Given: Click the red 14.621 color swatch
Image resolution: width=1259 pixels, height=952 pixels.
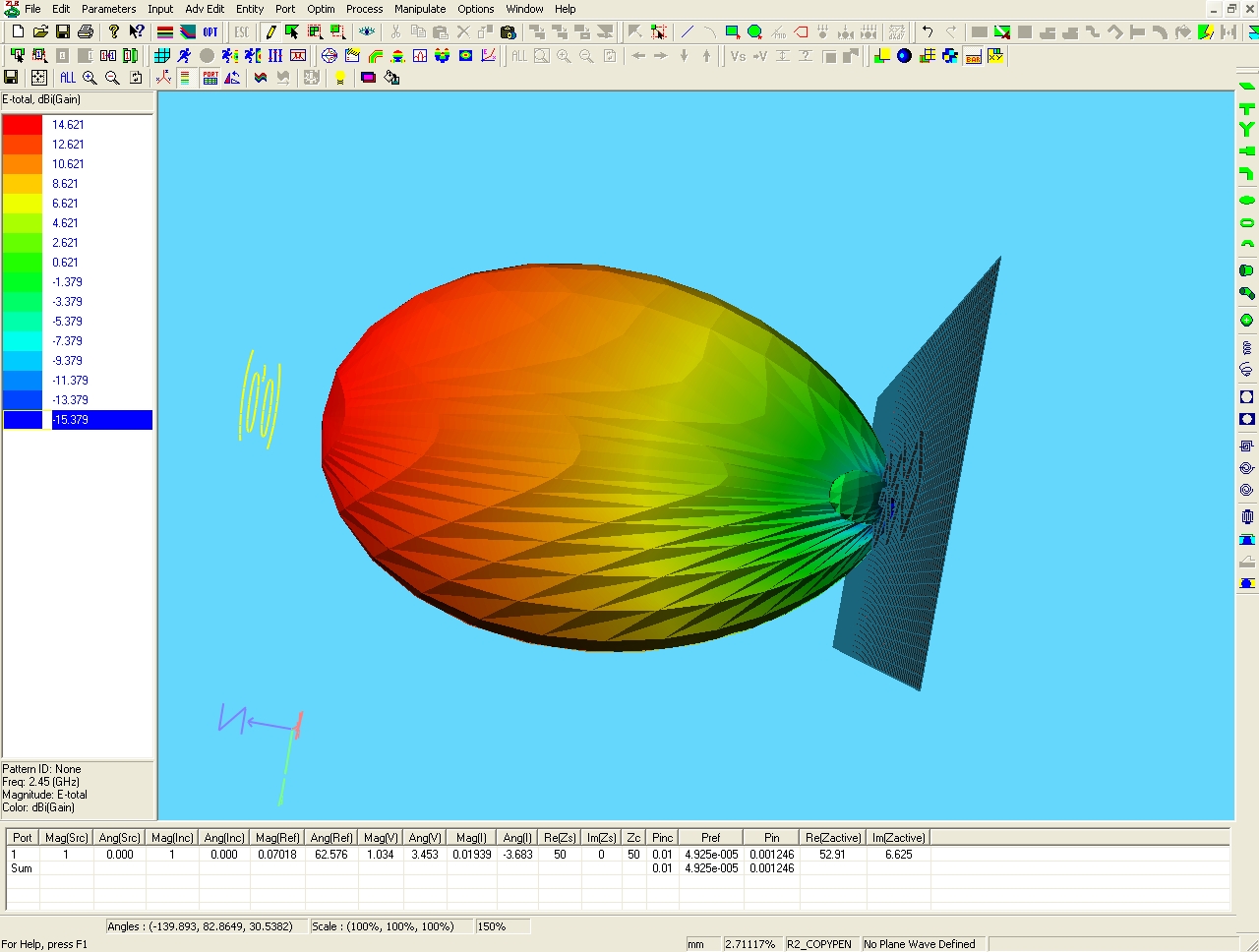Looking at the screenshot, I should tap(23, 125).
